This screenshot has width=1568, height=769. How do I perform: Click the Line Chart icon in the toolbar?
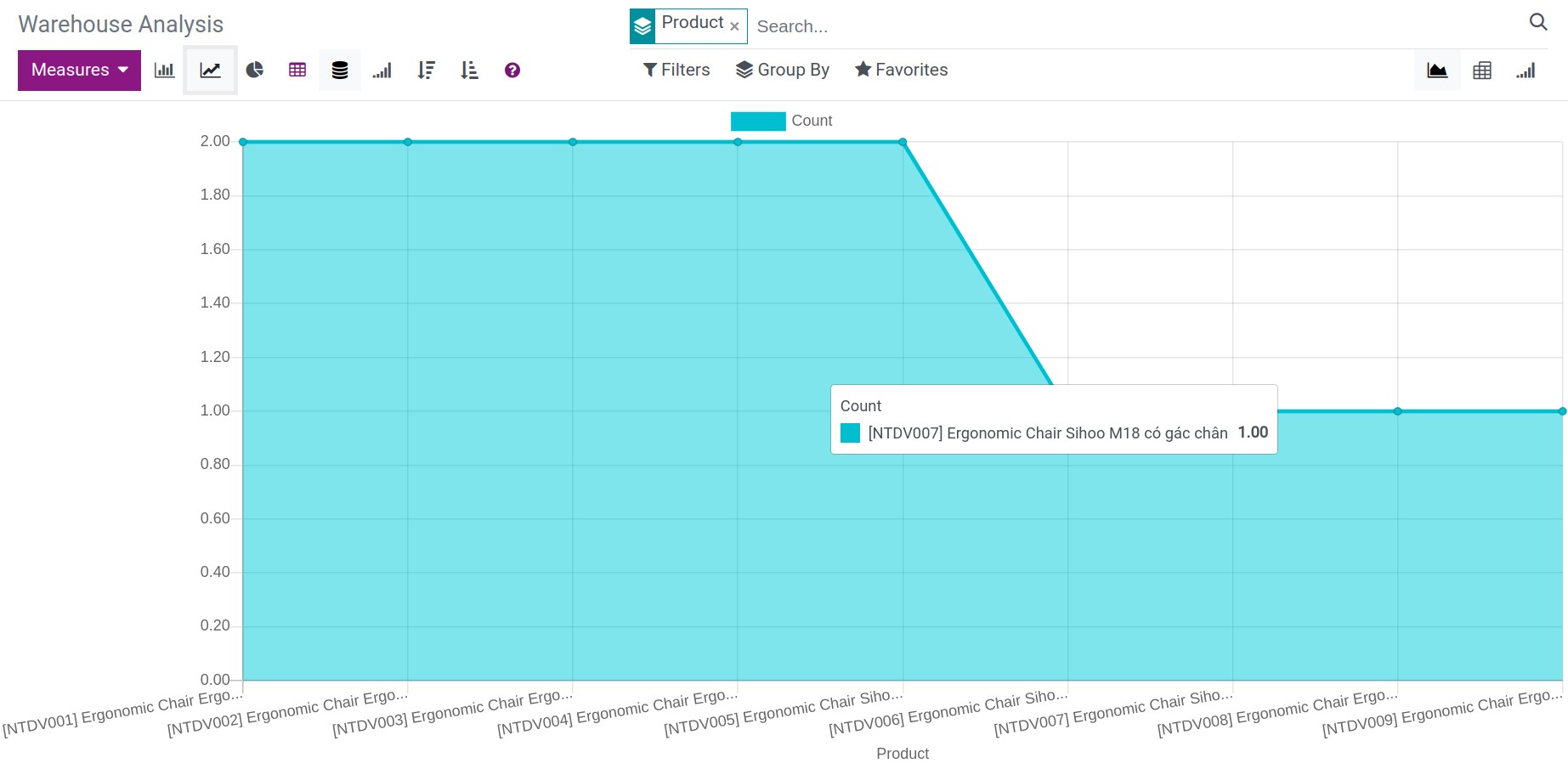point(210,70)
